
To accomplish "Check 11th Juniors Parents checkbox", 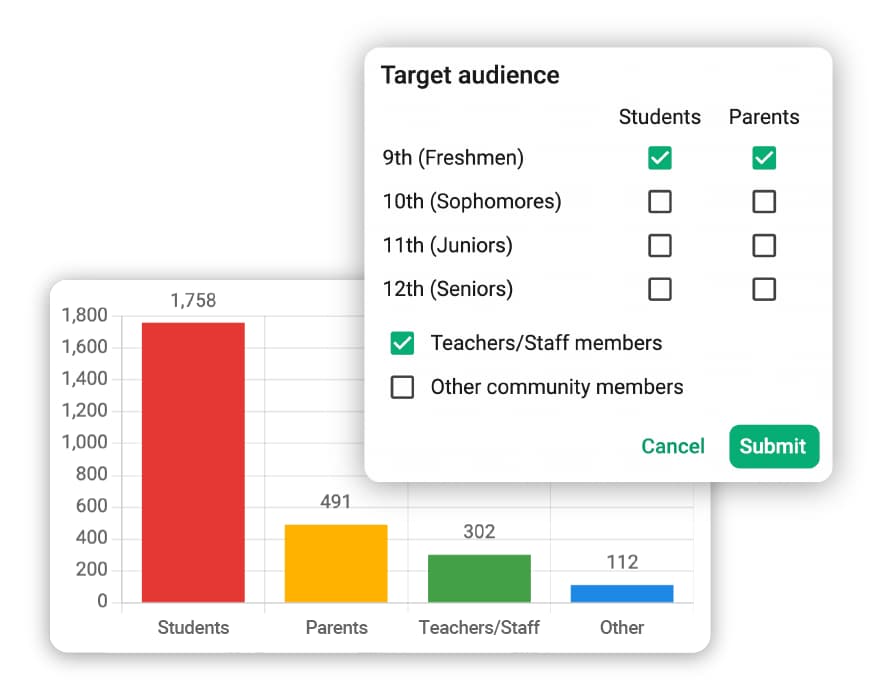I will click(763, 245).
